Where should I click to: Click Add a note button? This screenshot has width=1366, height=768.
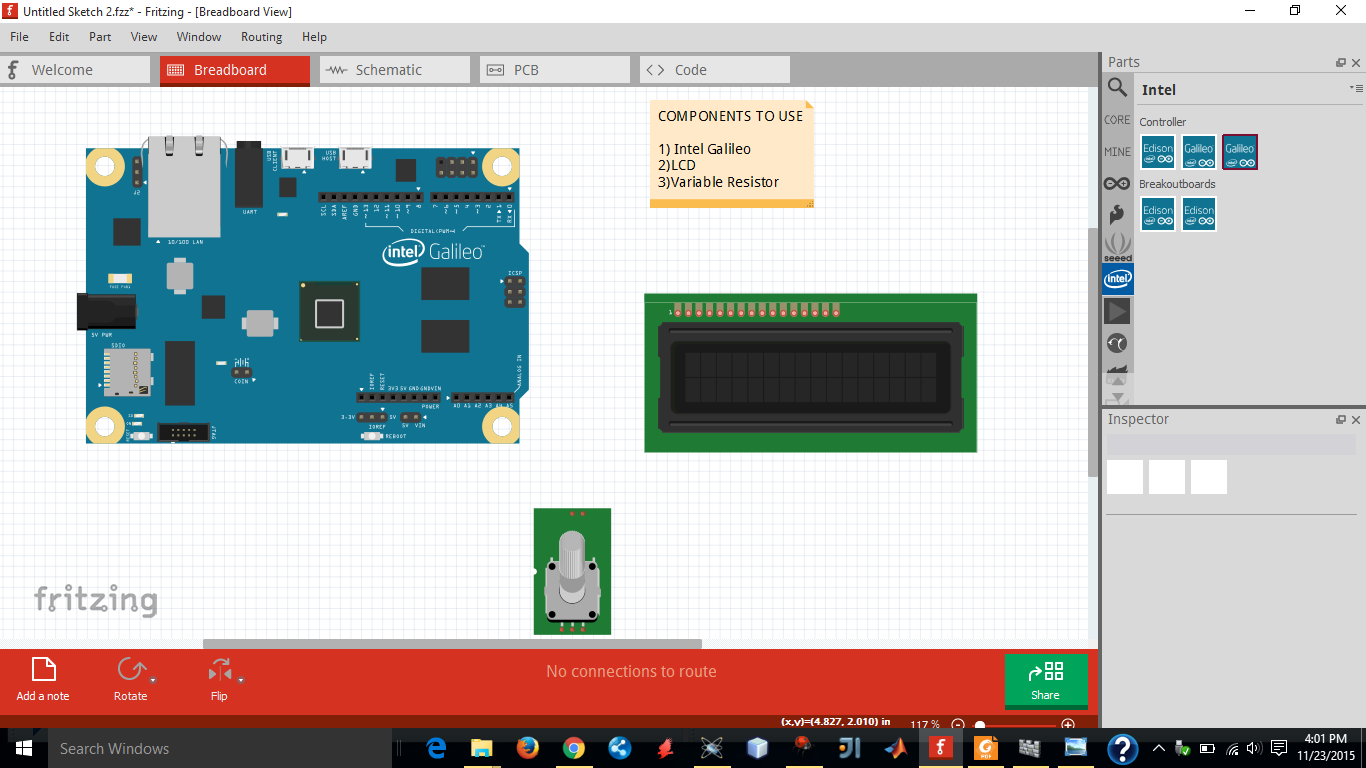(43, 680)
